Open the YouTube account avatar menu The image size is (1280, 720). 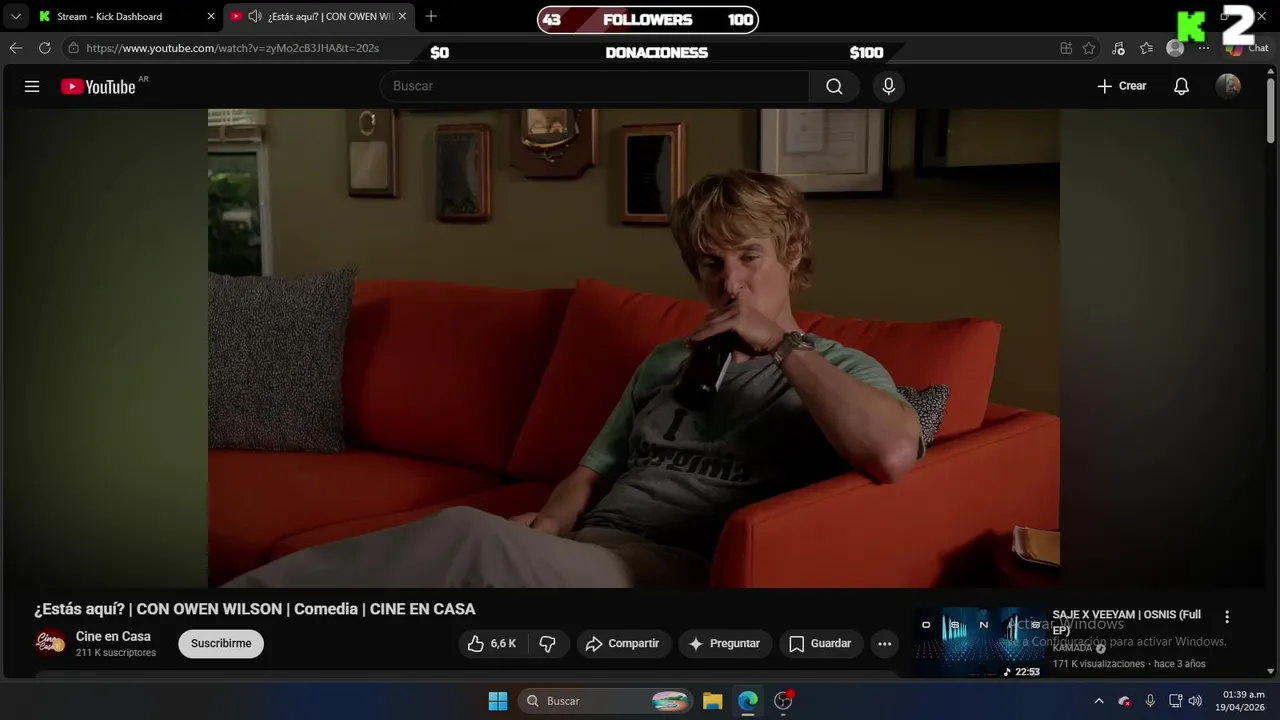(1228, 86)
